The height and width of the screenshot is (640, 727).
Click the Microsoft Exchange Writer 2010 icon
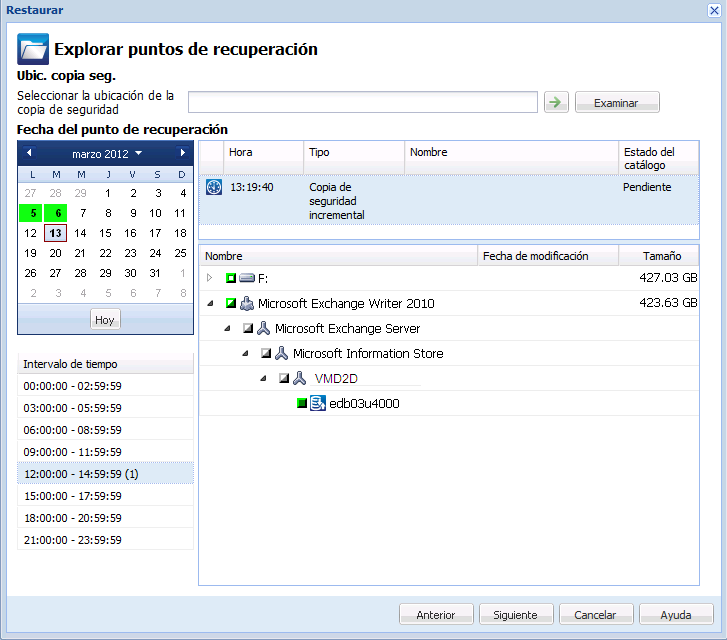246,303
